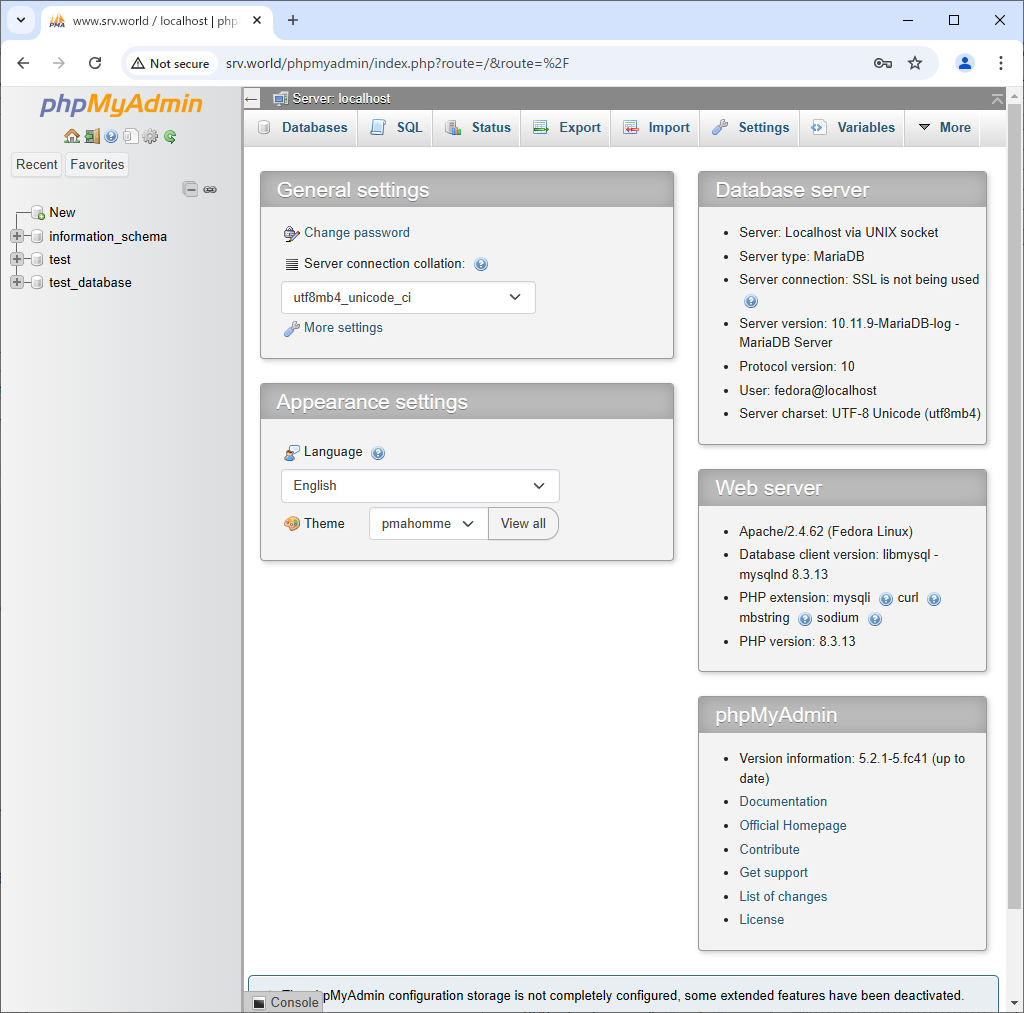The width and height of the screenshot is (1024, 1013).
Task: Open the Get support link
Action: tap(773, 873)
